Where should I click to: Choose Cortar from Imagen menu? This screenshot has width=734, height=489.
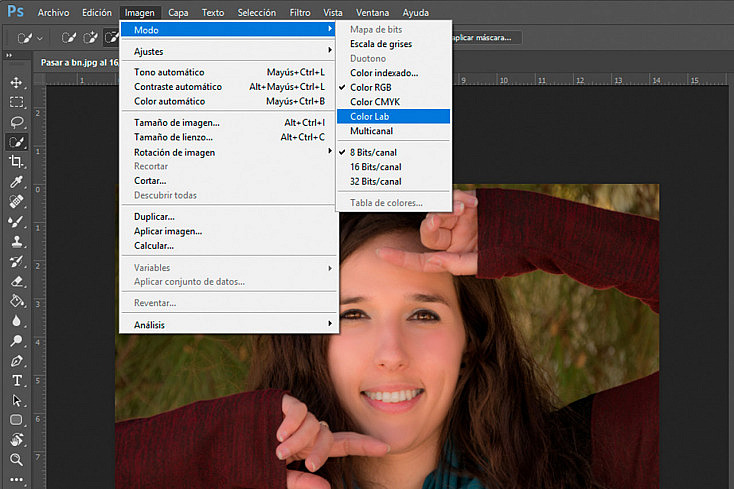click(228, 181)
